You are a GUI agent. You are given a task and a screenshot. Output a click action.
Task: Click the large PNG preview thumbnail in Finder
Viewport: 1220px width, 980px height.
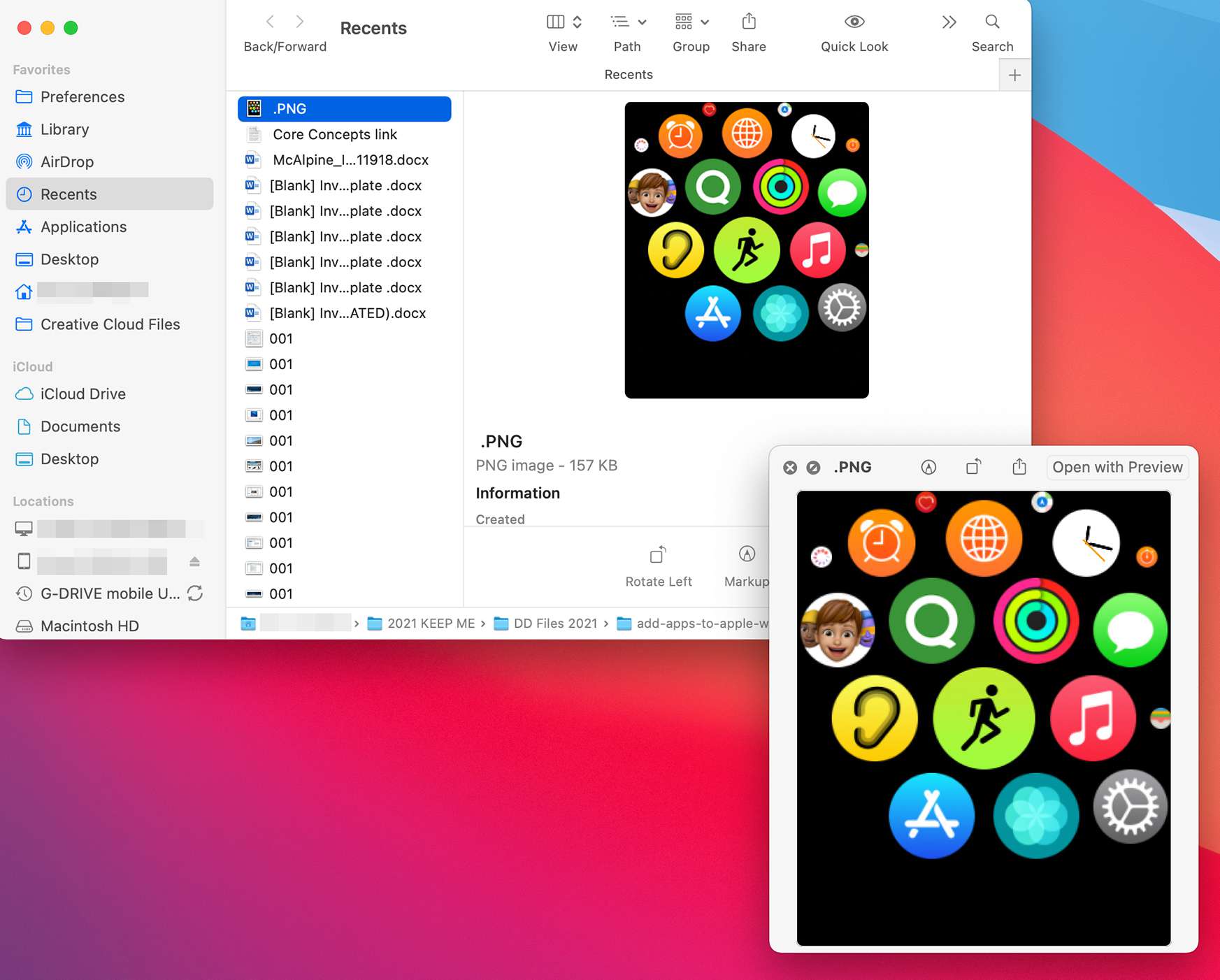pos(747,250)
